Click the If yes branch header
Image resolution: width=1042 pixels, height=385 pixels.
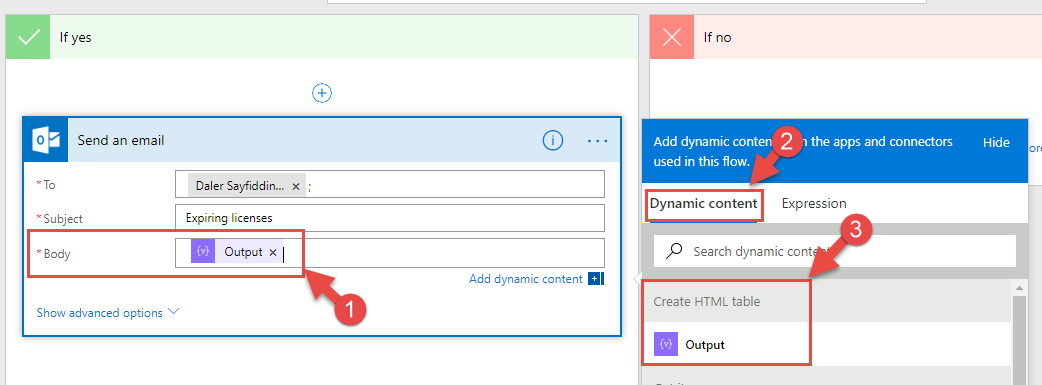[x=322, y=37]
